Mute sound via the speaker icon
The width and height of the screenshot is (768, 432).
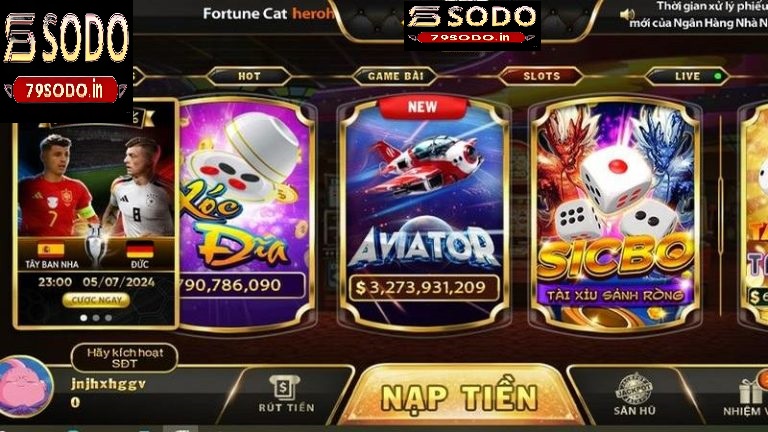point(627,14)
